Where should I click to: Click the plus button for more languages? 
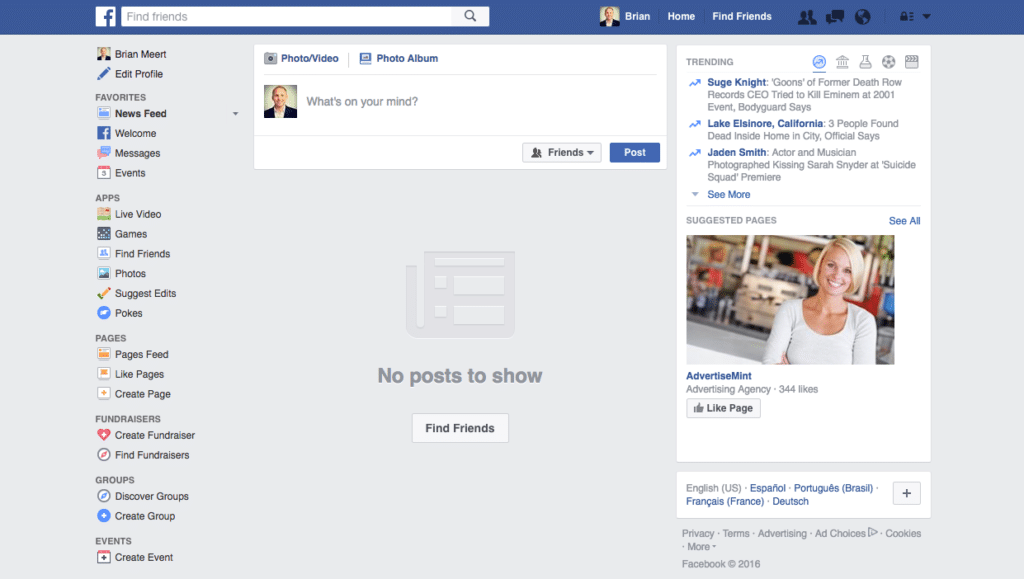click(906, 493)
